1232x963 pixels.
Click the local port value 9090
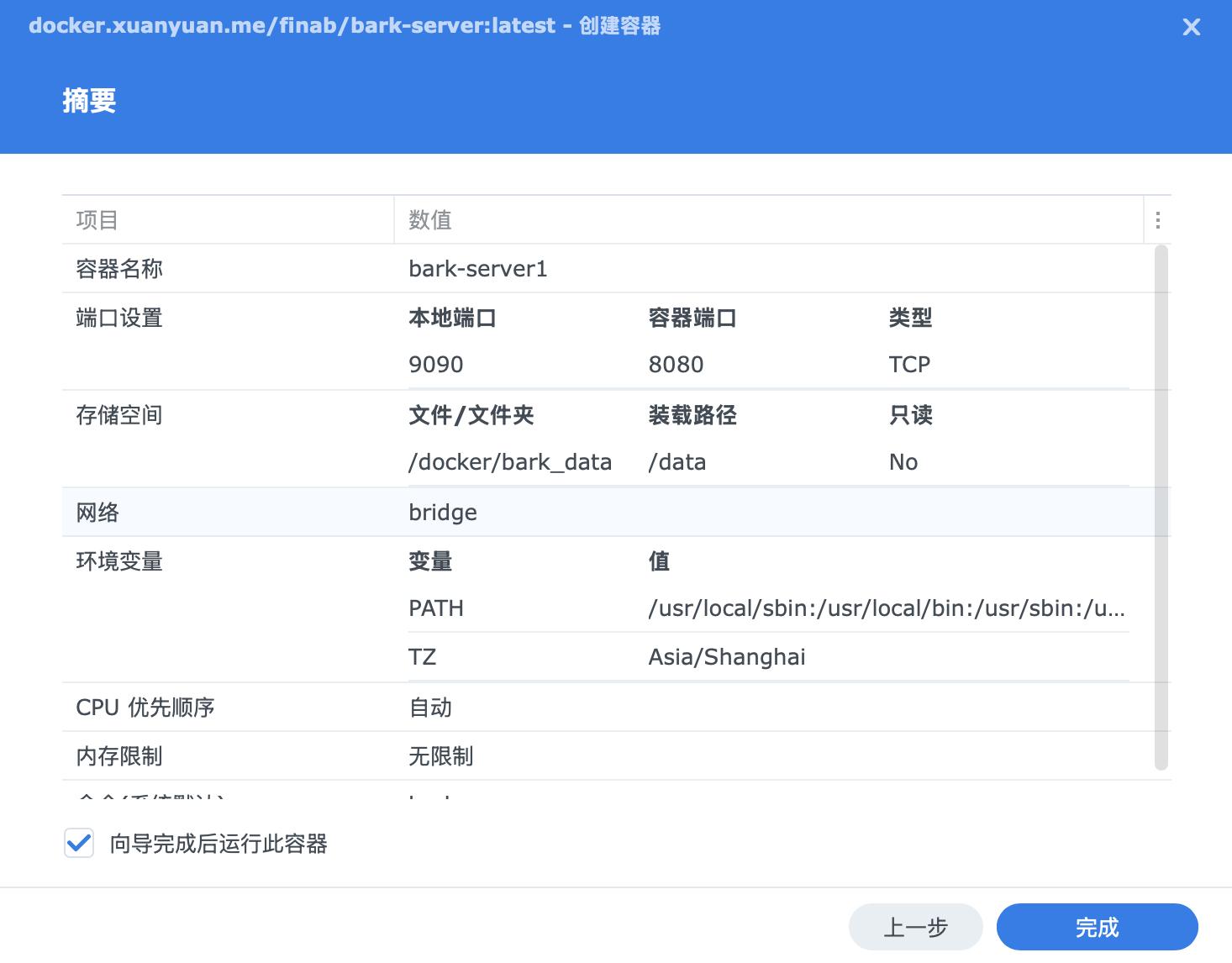click(436, 365)
